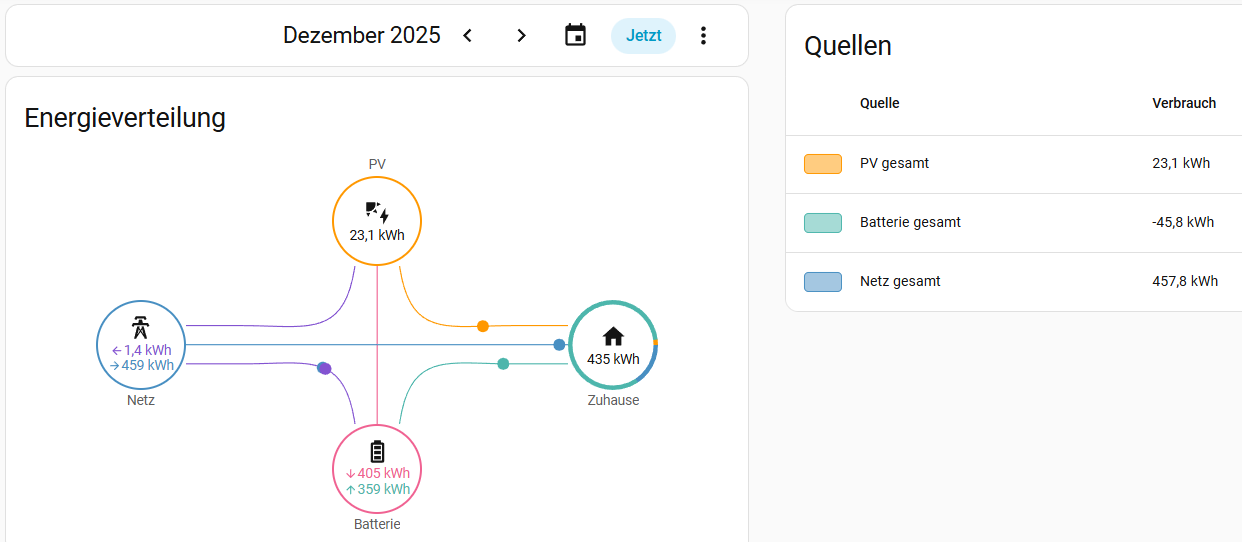Click the Netz transmission tower icon
Image resolution: width=1242 pixels, height=542 pixels.
coord(141,328)
